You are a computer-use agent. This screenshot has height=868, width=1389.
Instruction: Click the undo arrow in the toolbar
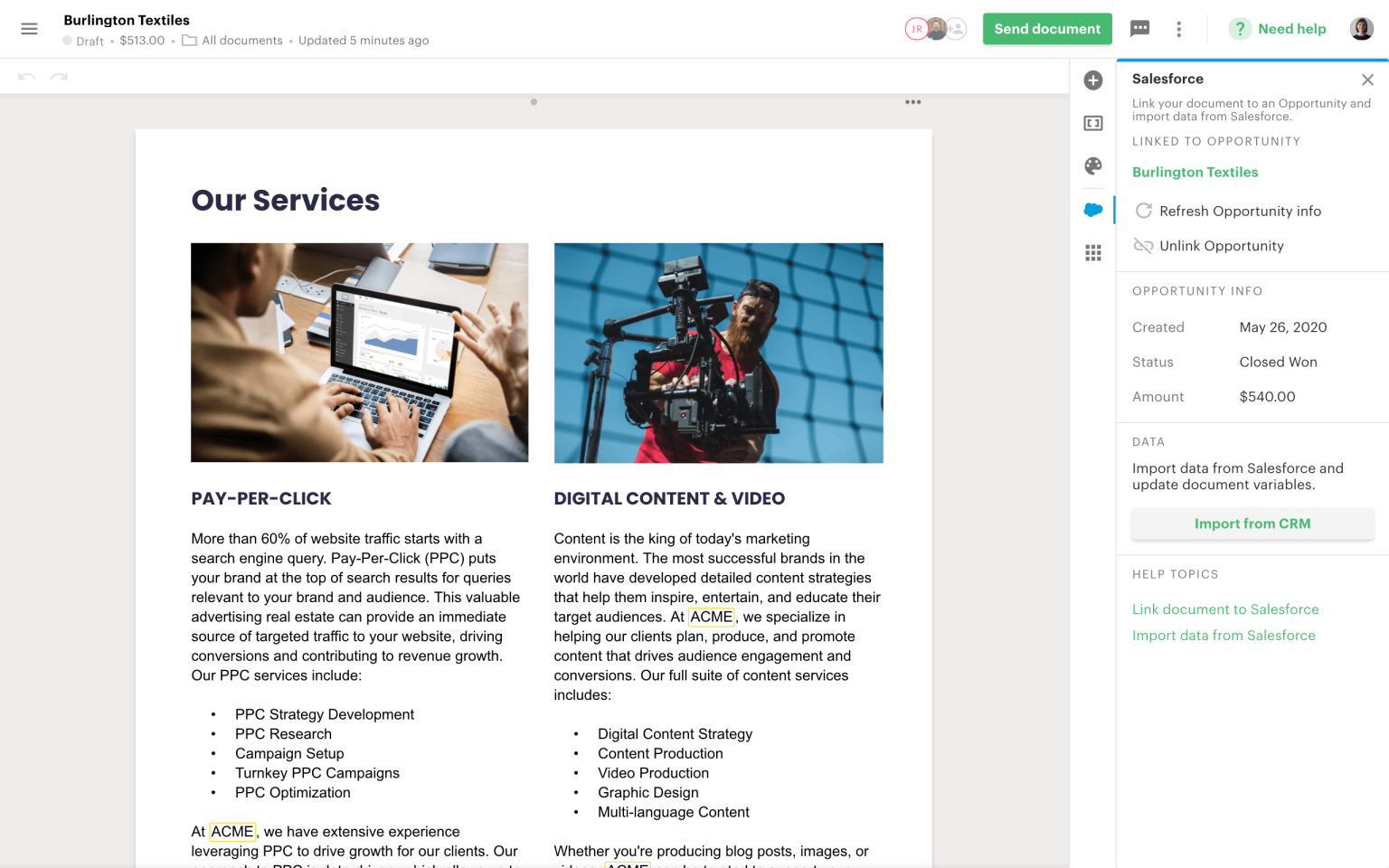(x=26, y=76)
